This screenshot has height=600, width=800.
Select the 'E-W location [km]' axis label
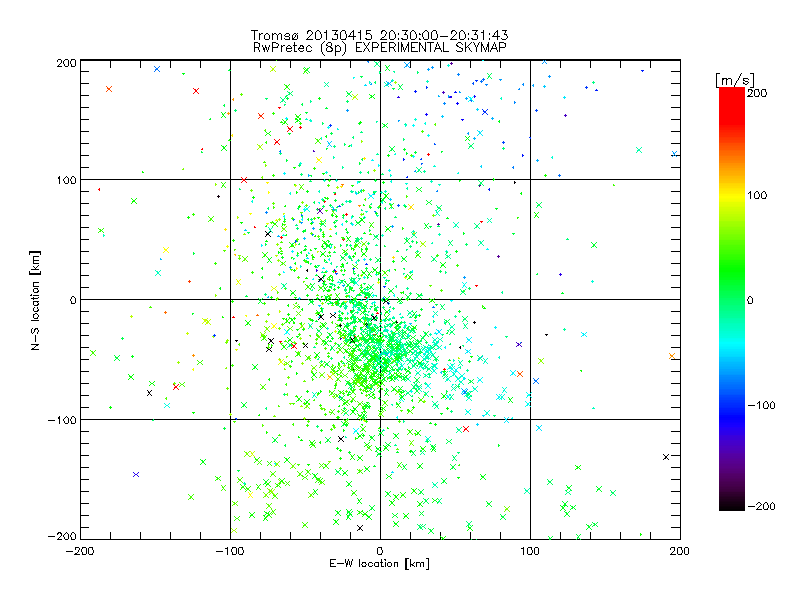tap(379, 564)
